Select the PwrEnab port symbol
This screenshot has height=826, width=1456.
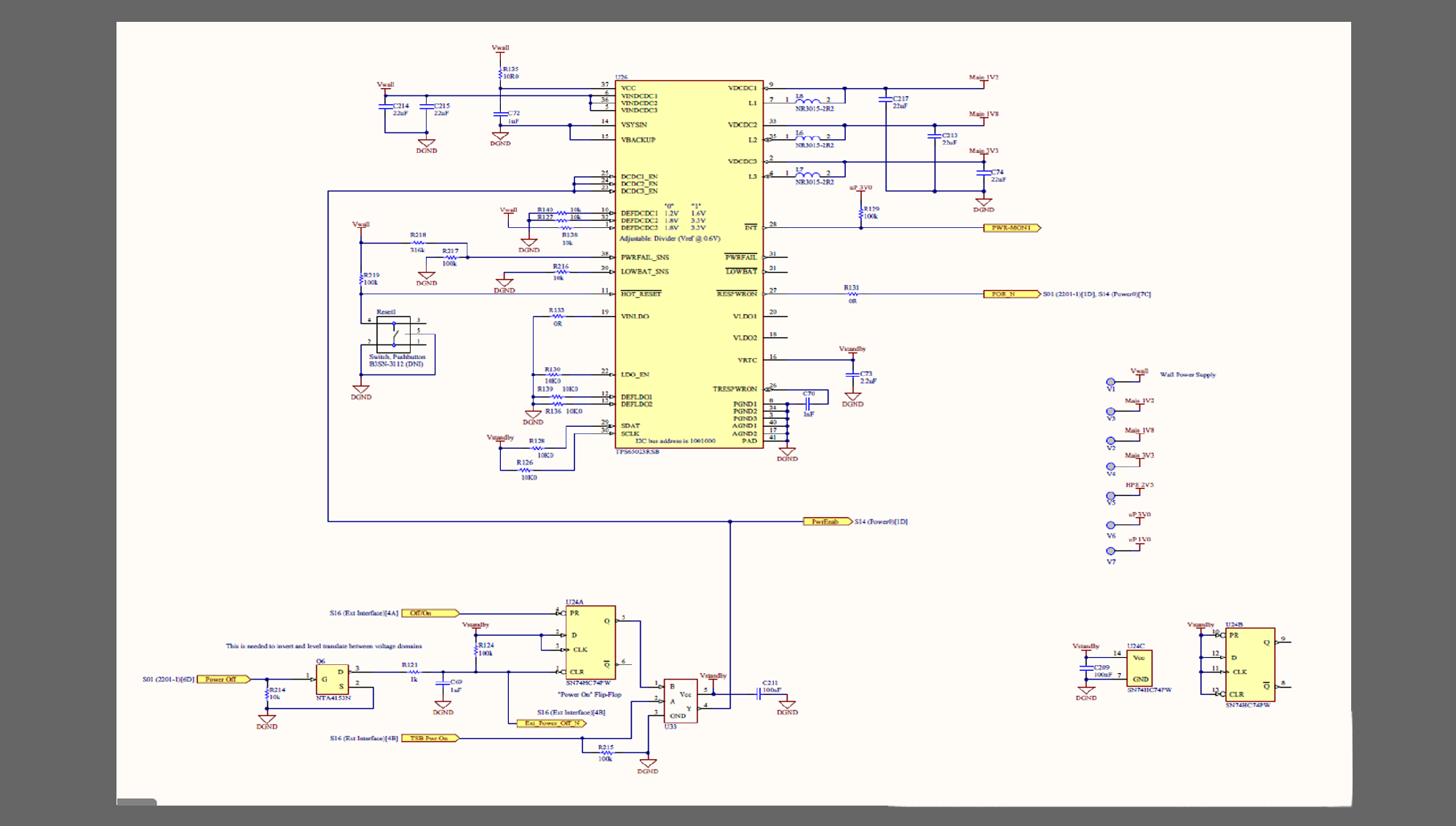[x=828, y=522]
